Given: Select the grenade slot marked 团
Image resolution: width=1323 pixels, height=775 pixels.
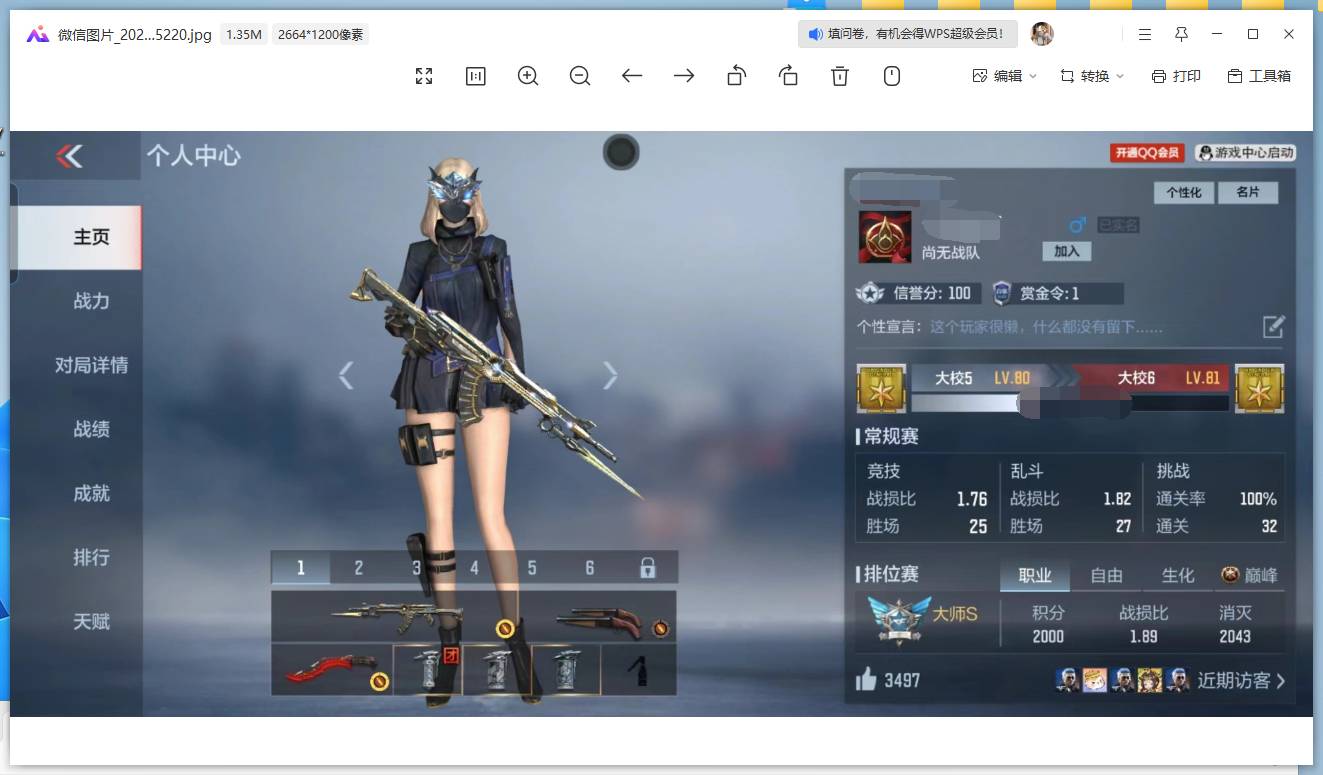Looking at the screenshot, I should coord(428,669).
